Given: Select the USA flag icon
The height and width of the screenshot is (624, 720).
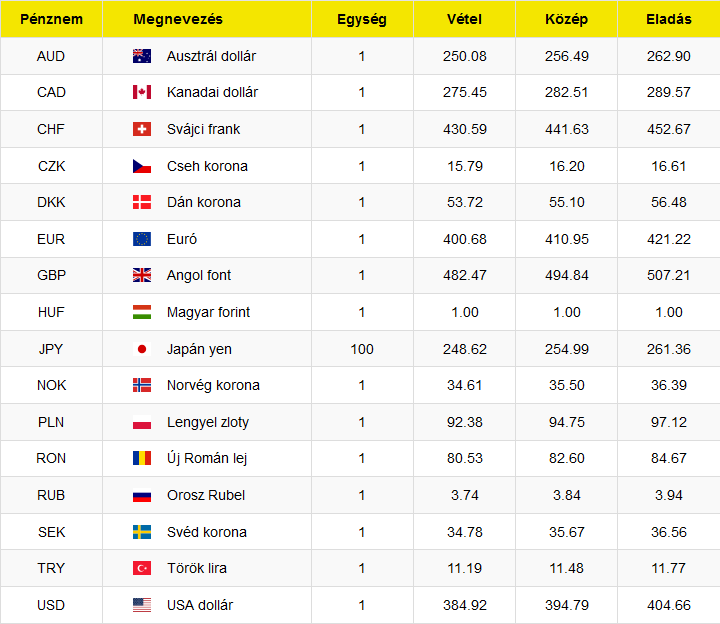Looking at the screenshot, I should tap(142, 605).
